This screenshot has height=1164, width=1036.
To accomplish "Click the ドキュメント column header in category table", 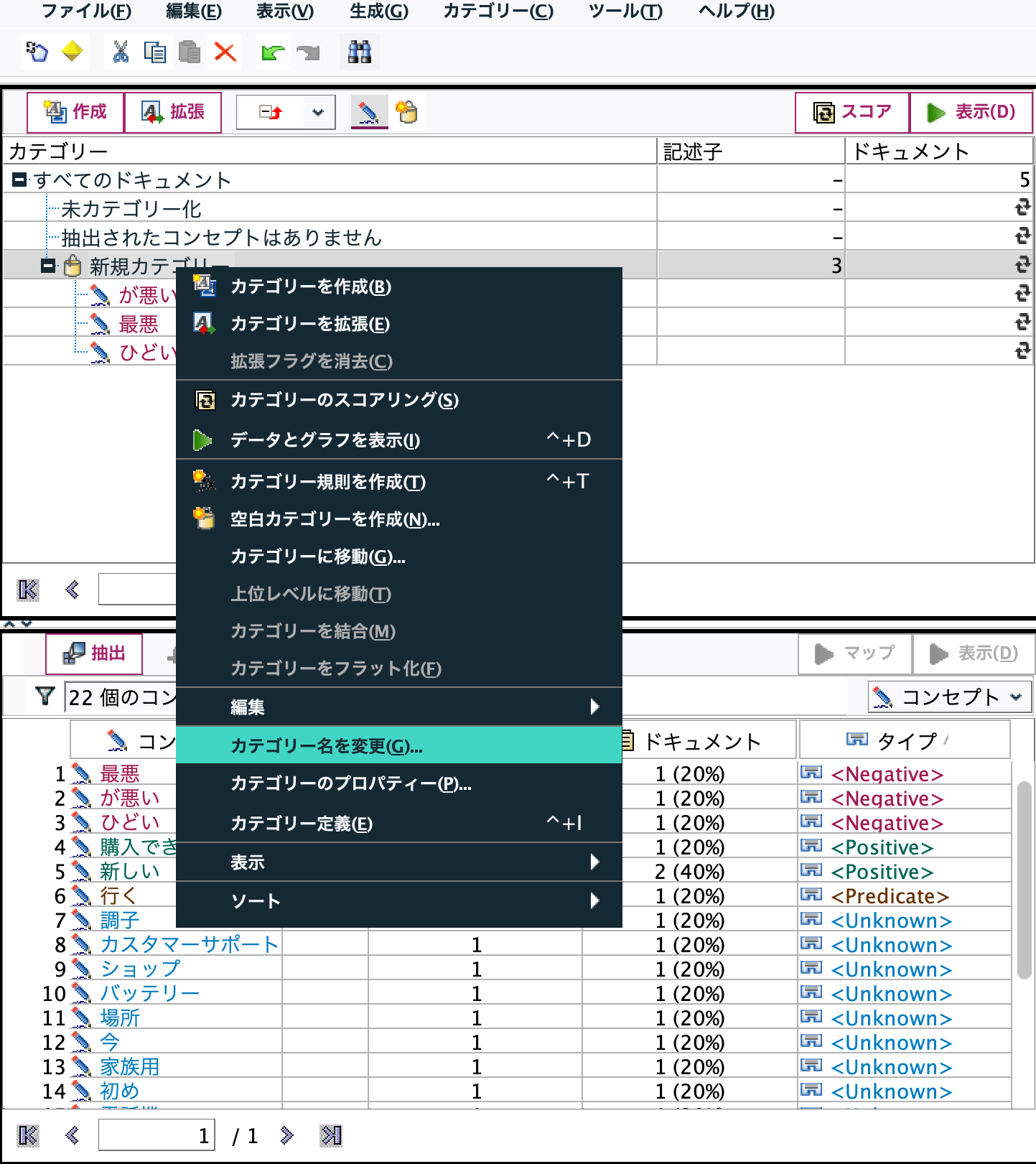I will (x=939, y=151).
